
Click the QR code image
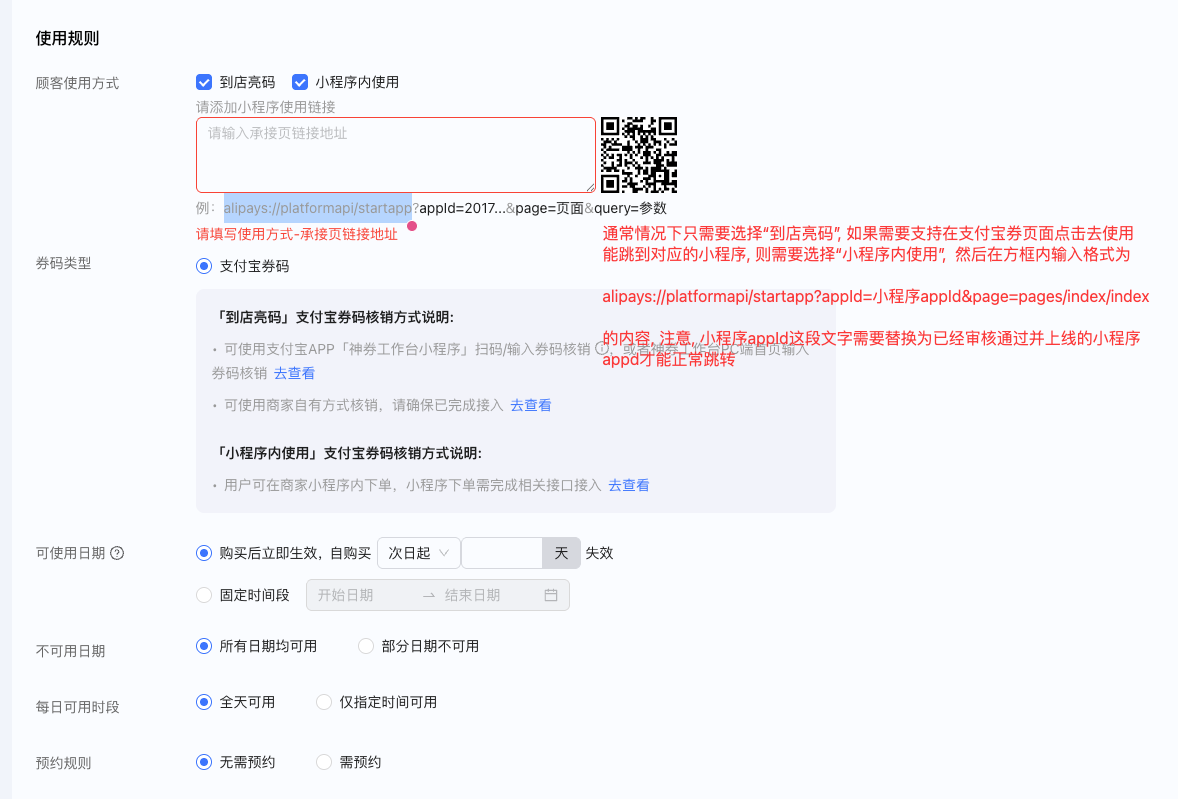coord(639,155)
